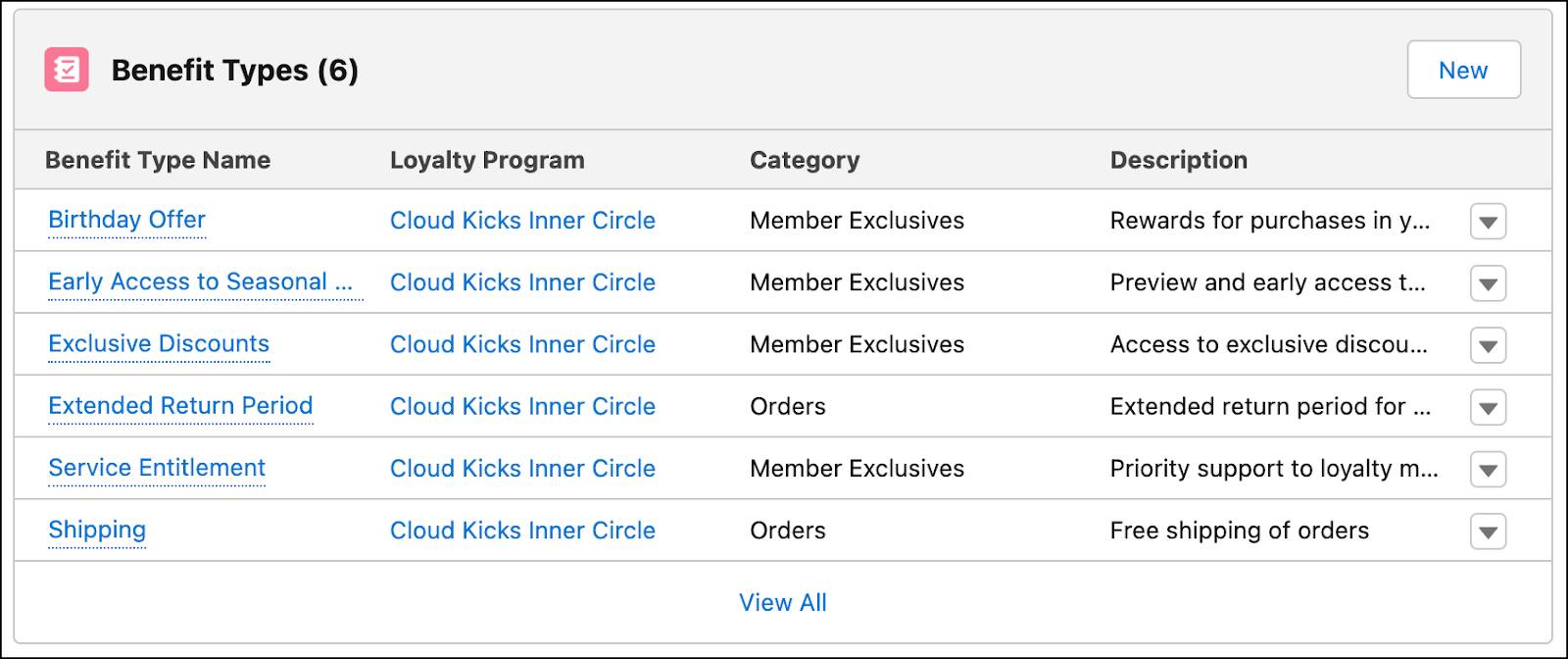Open row actions for Birthday Offer

pos(1488,222)
